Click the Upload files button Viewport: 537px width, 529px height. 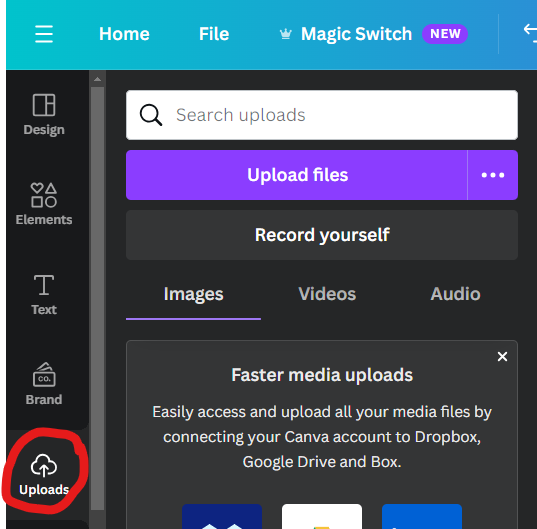coord(297,175)
